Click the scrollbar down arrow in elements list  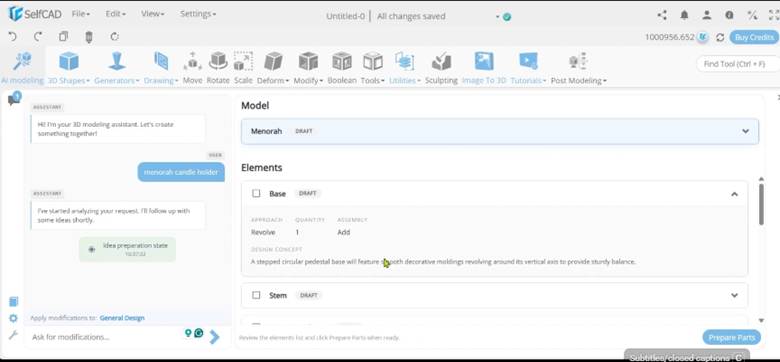pyautogui.click(x=761, y=321)
